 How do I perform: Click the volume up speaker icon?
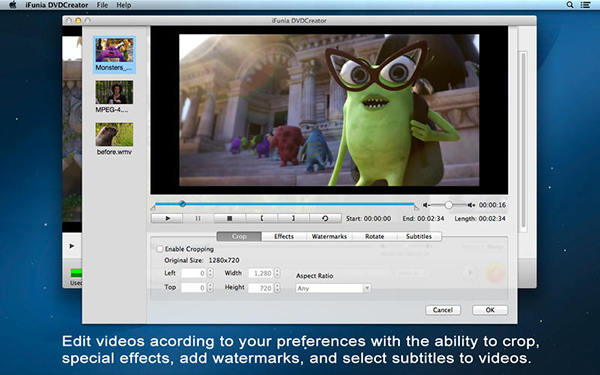(x=471, y=205)
